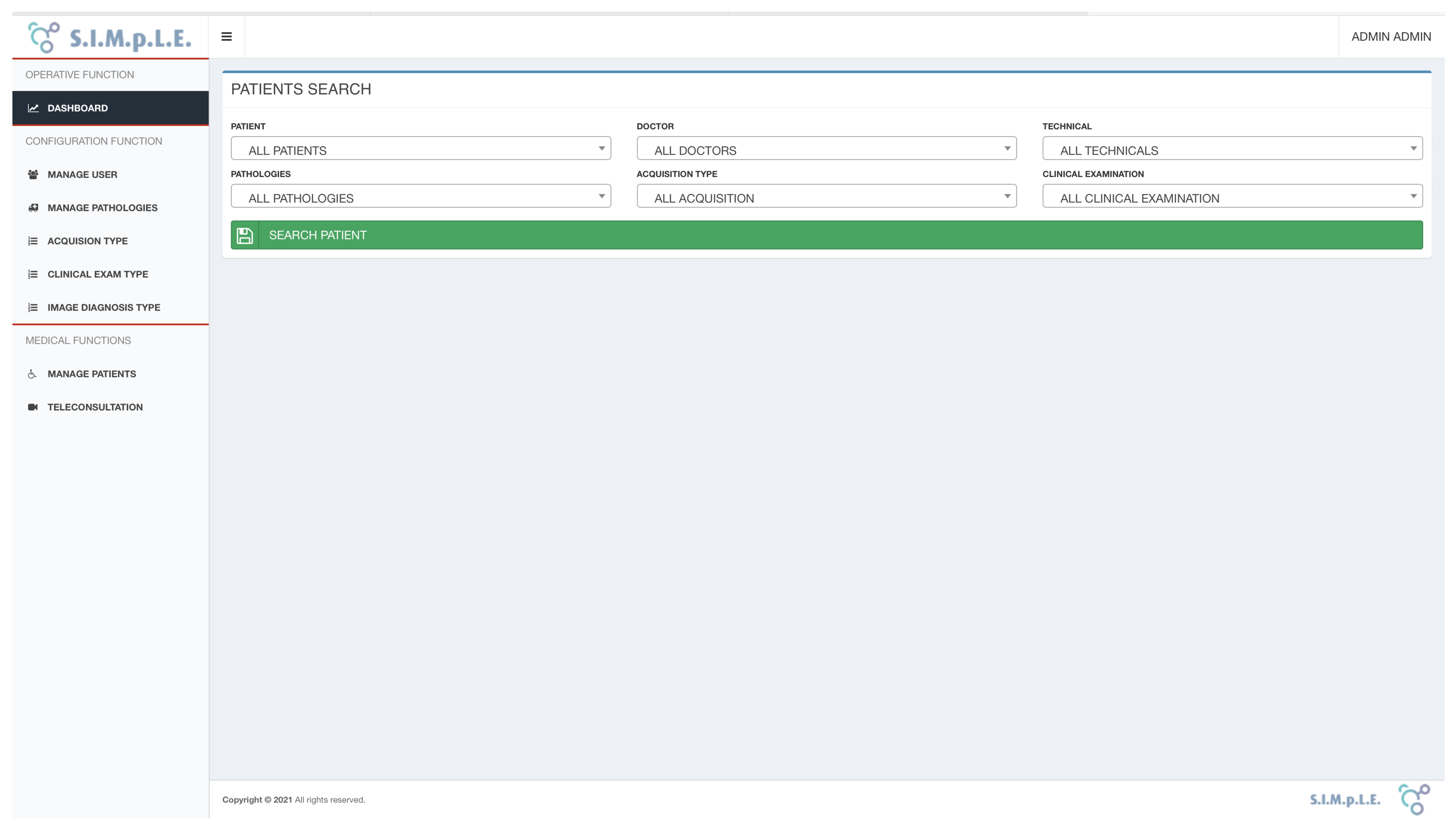
Task: Expand the All Clinical Examination dropdown
Action: [x=1232, y=196]
